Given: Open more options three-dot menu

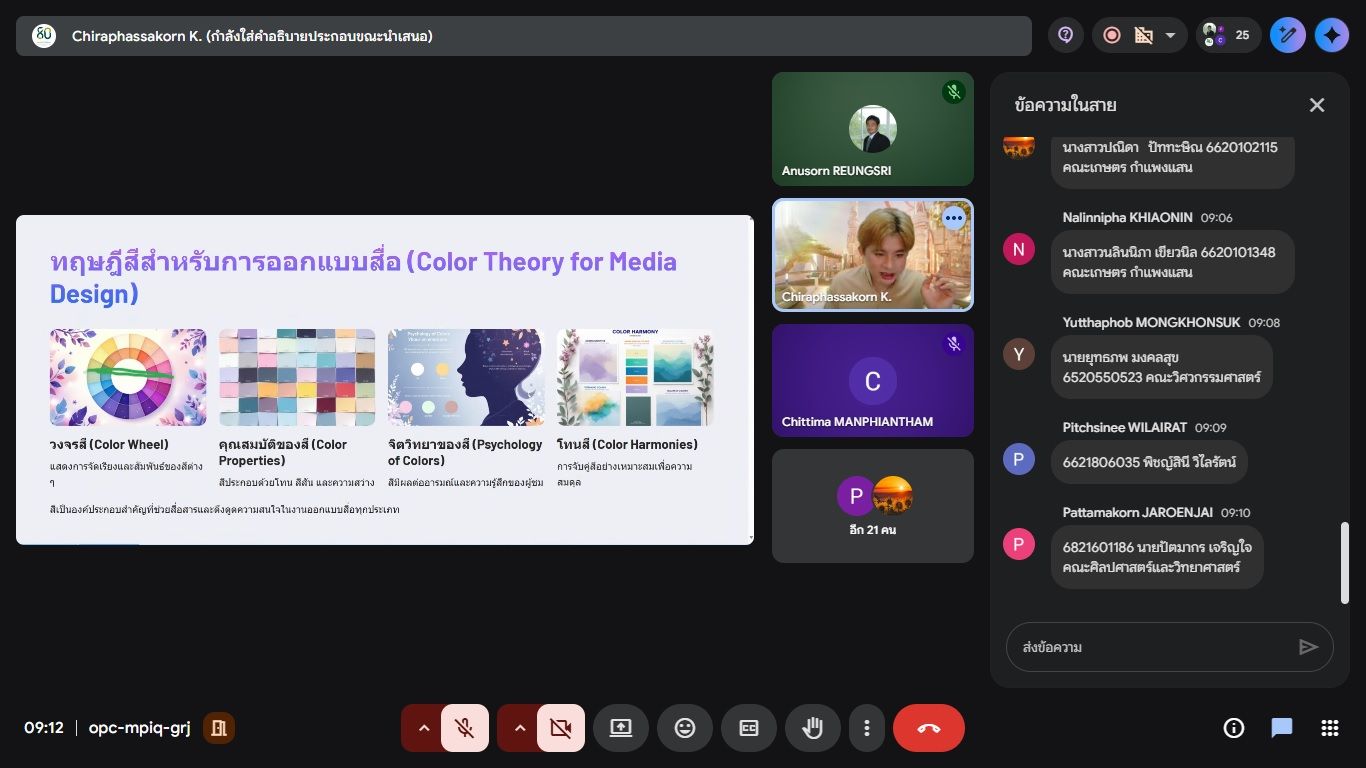Looking at the screenshot, I should [x=867, y=728].
